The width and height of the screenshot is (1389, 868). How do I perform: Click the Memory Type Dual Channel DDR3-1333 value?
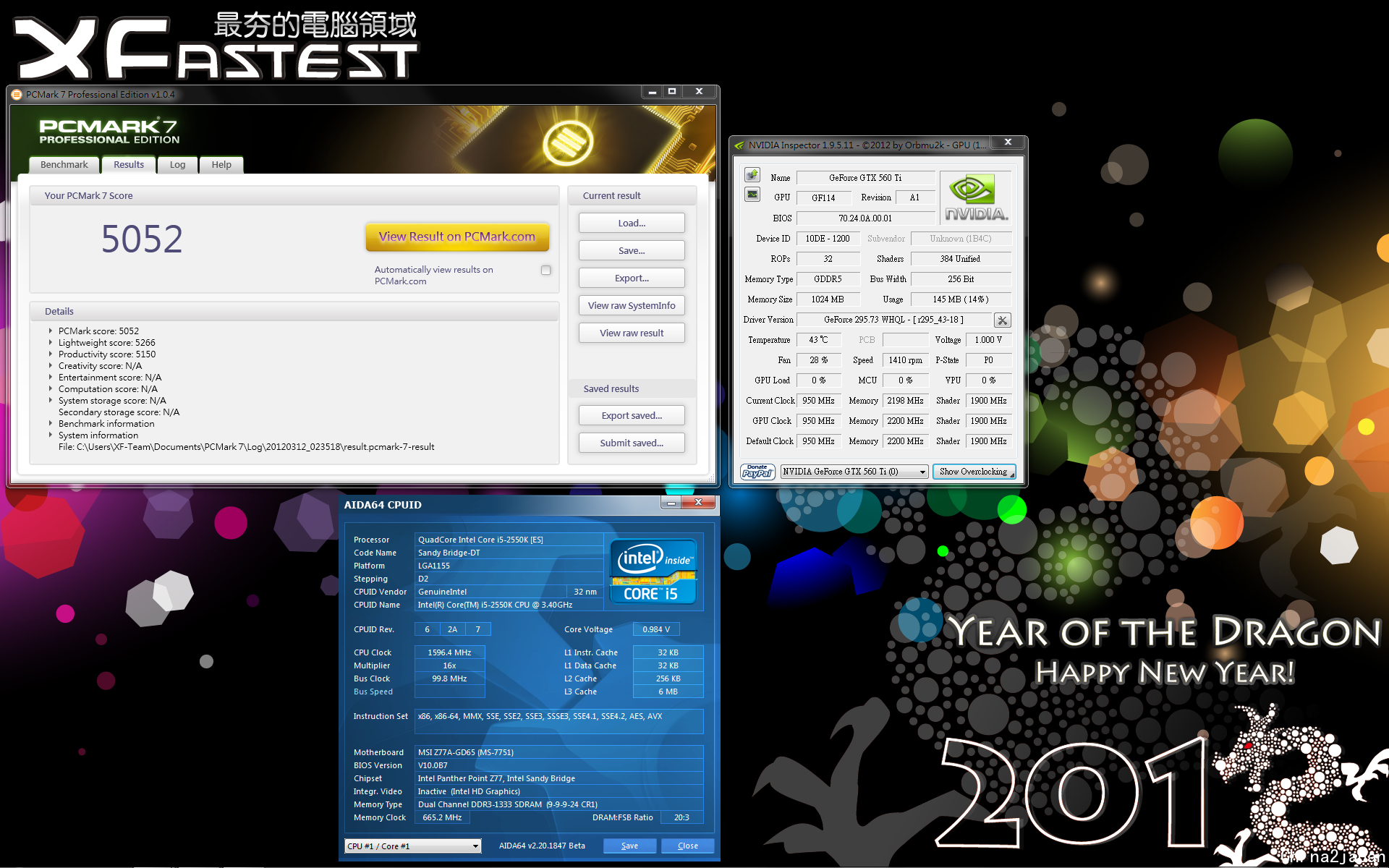558,804
